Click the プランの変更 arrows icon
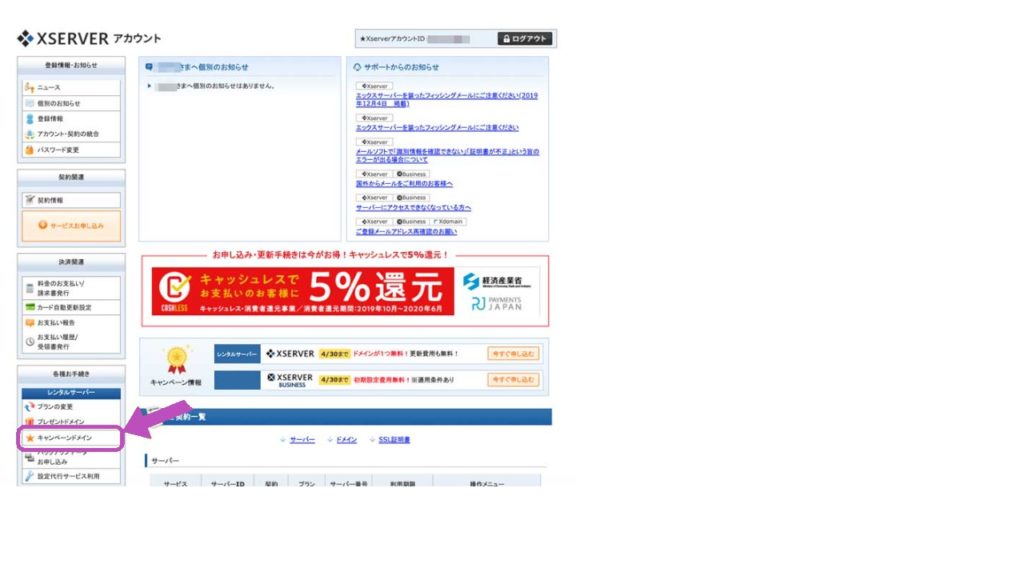Viewport: 1024px width, 576px height. click(29, 406)
